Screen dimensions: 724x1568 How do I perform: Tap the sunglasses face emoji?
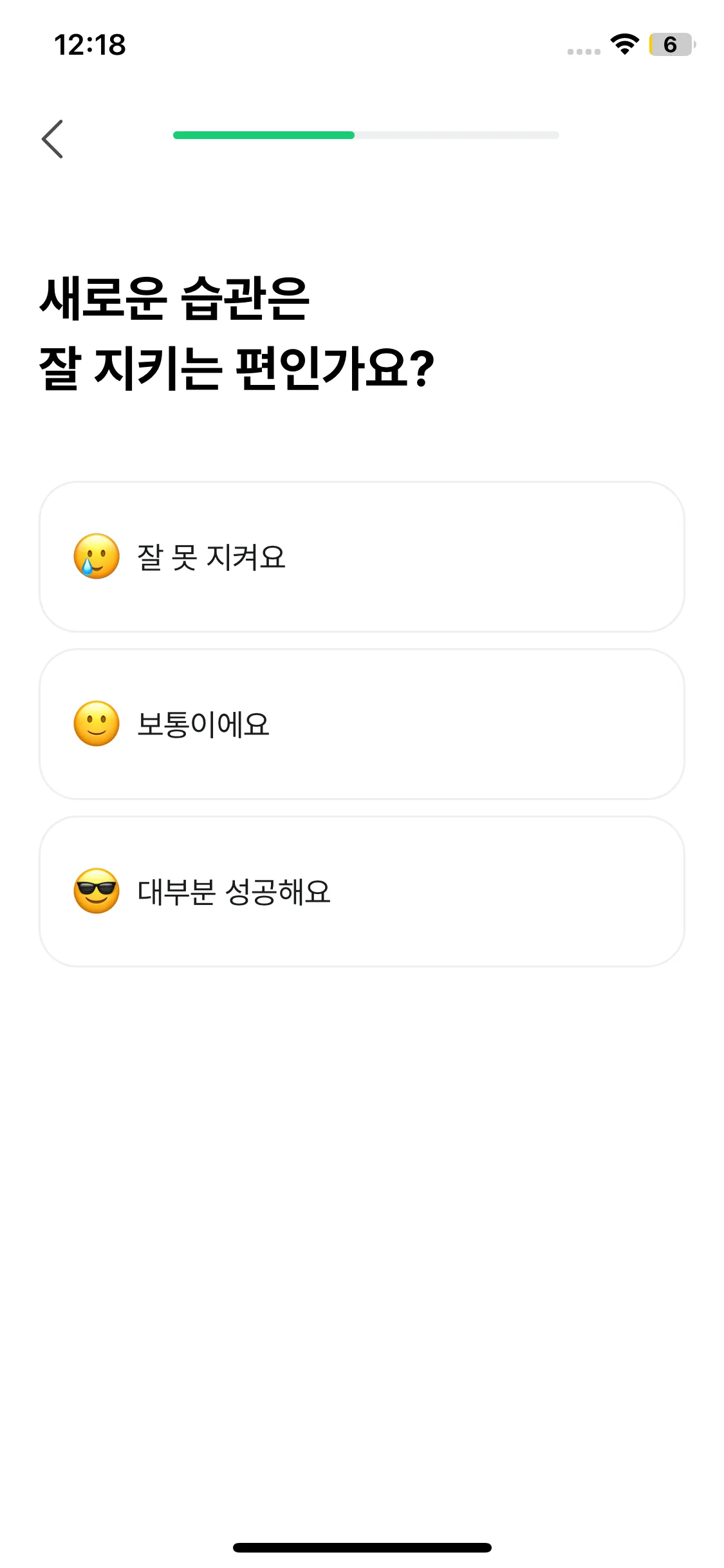97,891
